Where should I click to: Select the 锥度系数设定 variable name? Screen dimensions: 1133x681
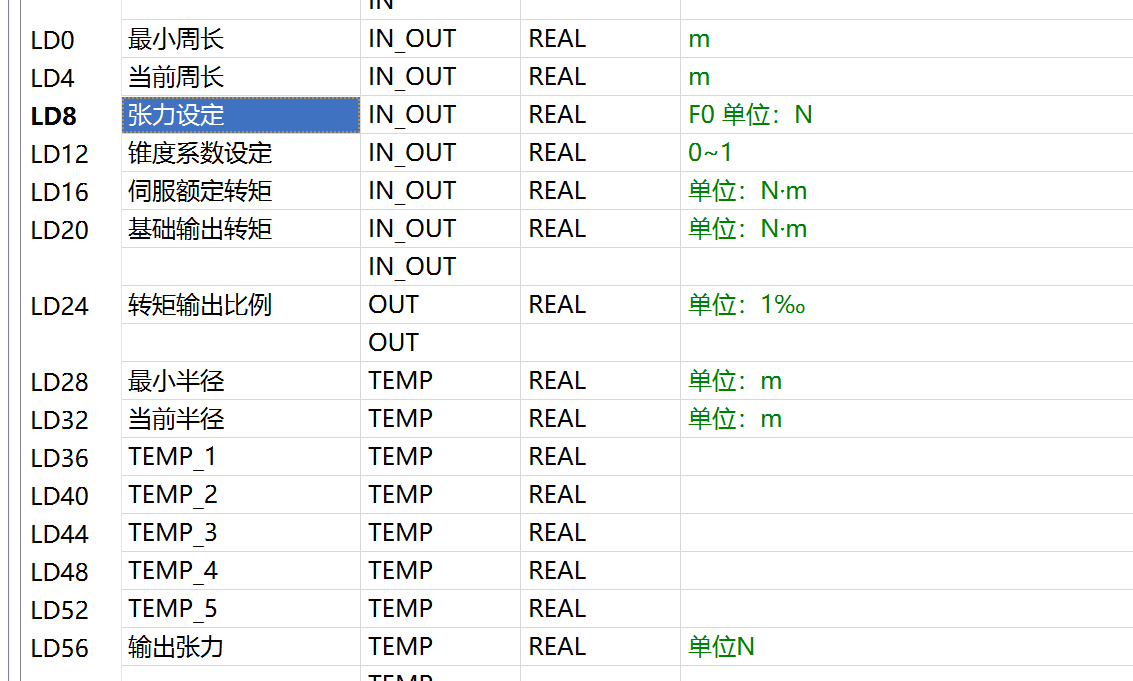pos(199,153)
